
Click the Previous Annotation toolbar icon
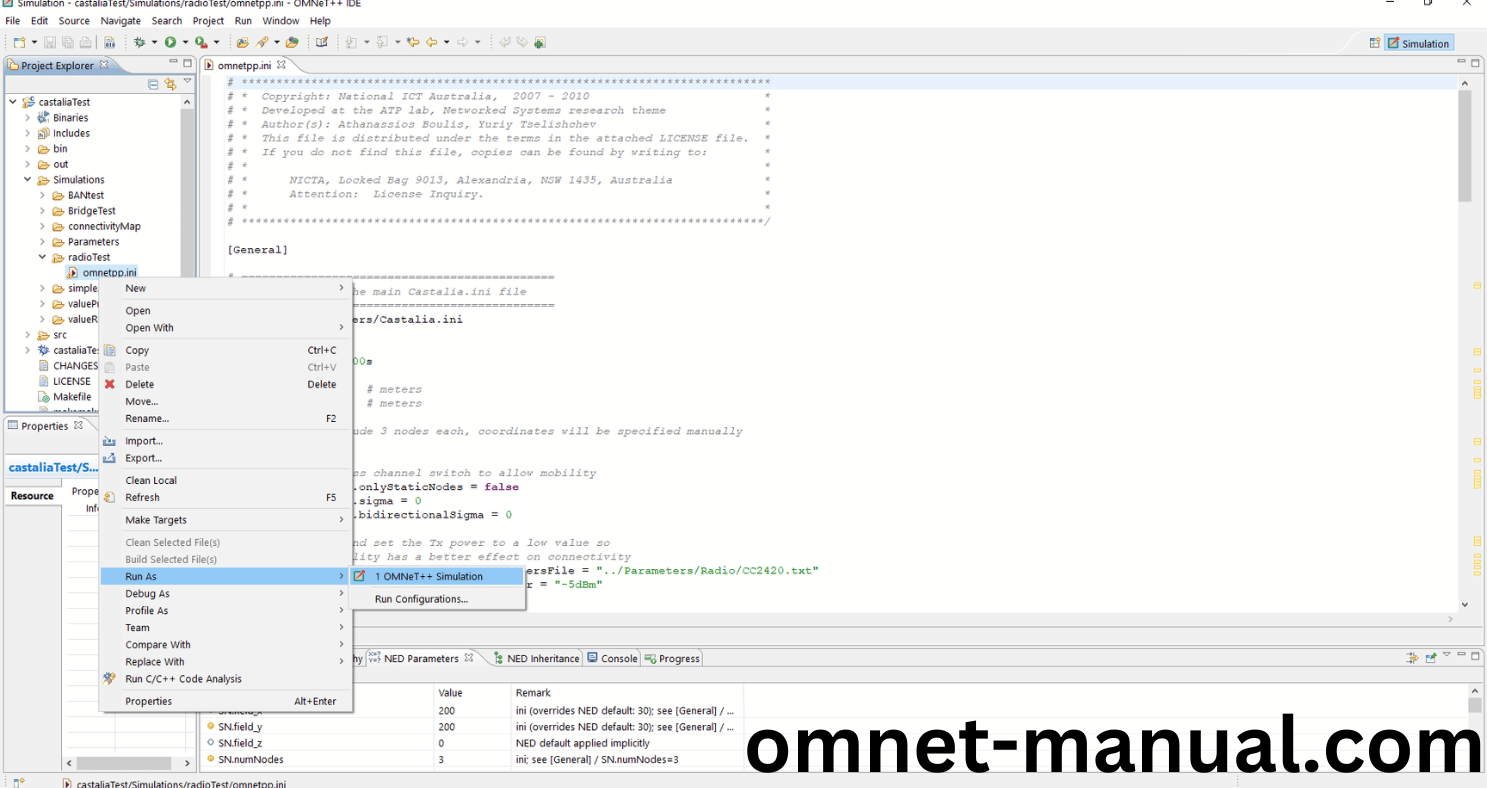click(382, 42)
